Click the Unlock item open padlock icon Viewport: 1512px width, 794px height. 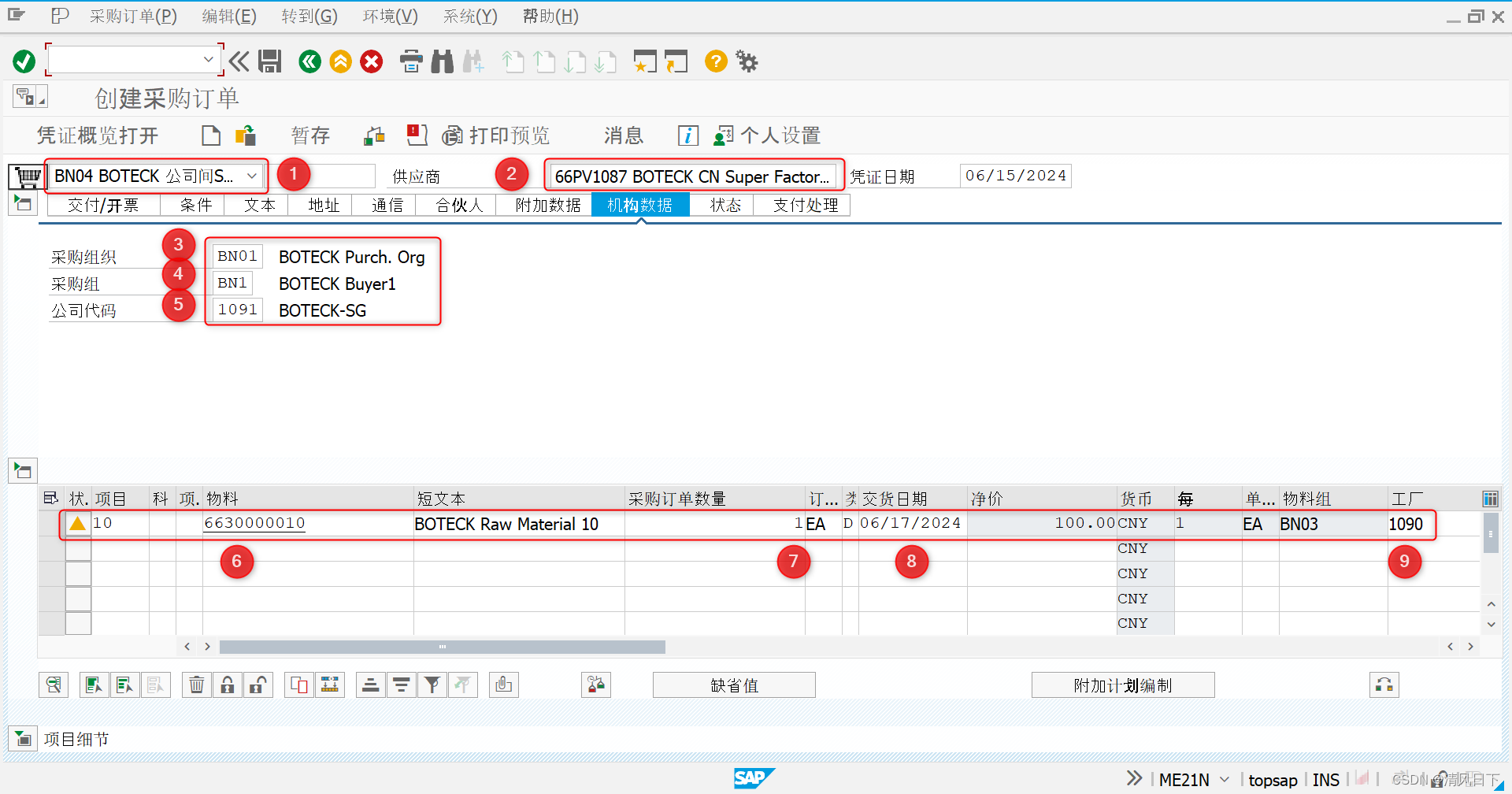[x=258, y=685]
